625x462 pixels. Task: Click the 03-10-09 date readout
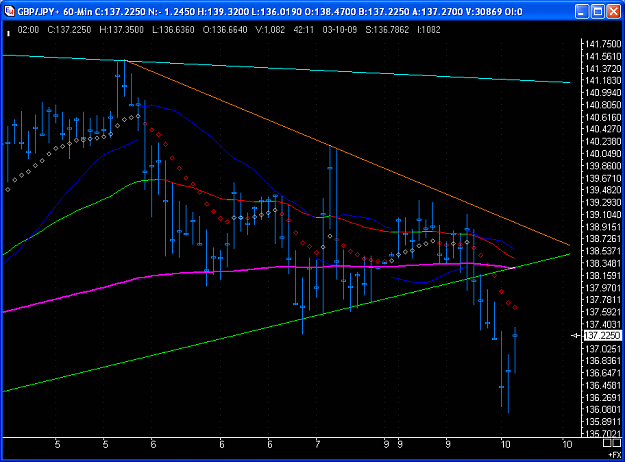pos(340,30)
